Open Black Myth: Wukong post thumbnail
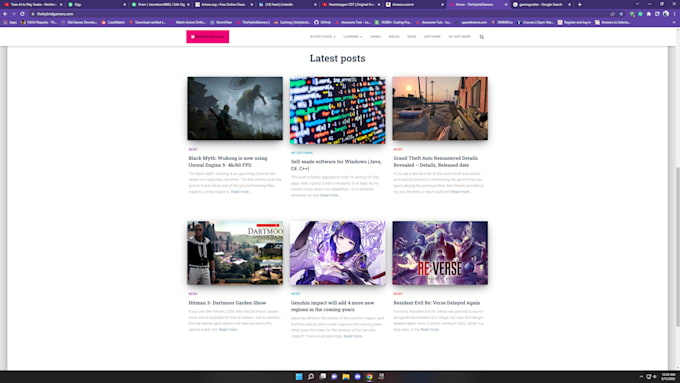This screenshot has width=680, height=383. pyautogui.click(x=235, y=108)
